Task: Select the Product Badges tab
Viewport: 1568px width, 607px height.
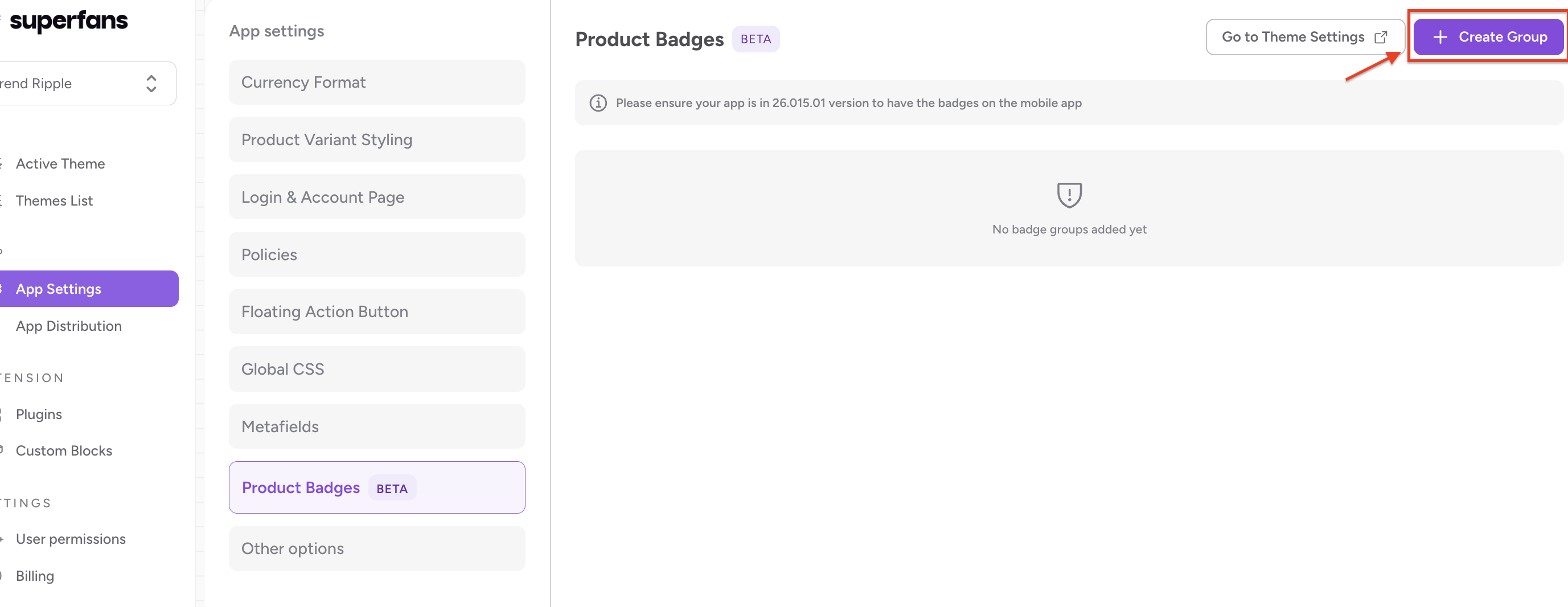Action: [x=376, y=487]
